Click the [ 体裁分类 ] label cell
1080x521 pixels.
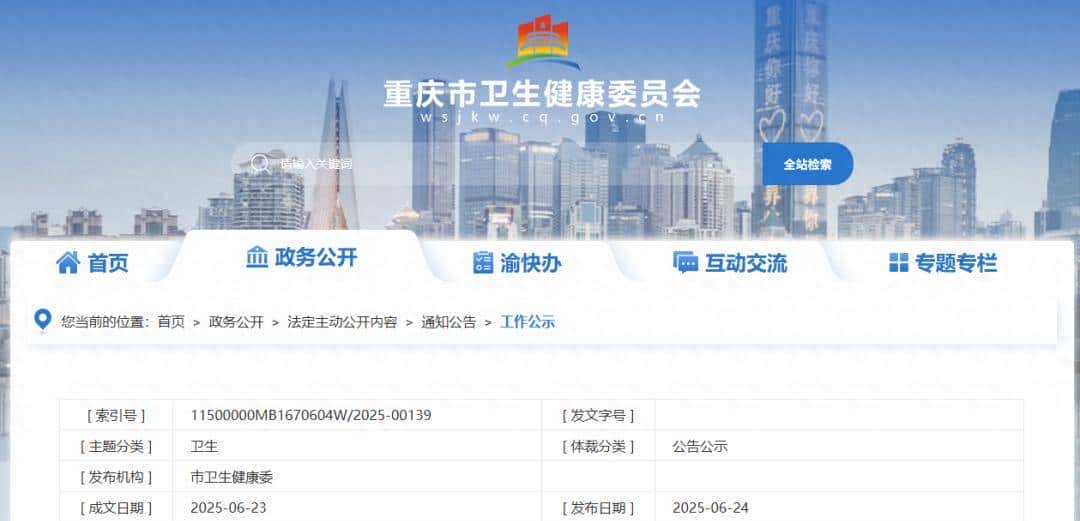tap(598, 446)
